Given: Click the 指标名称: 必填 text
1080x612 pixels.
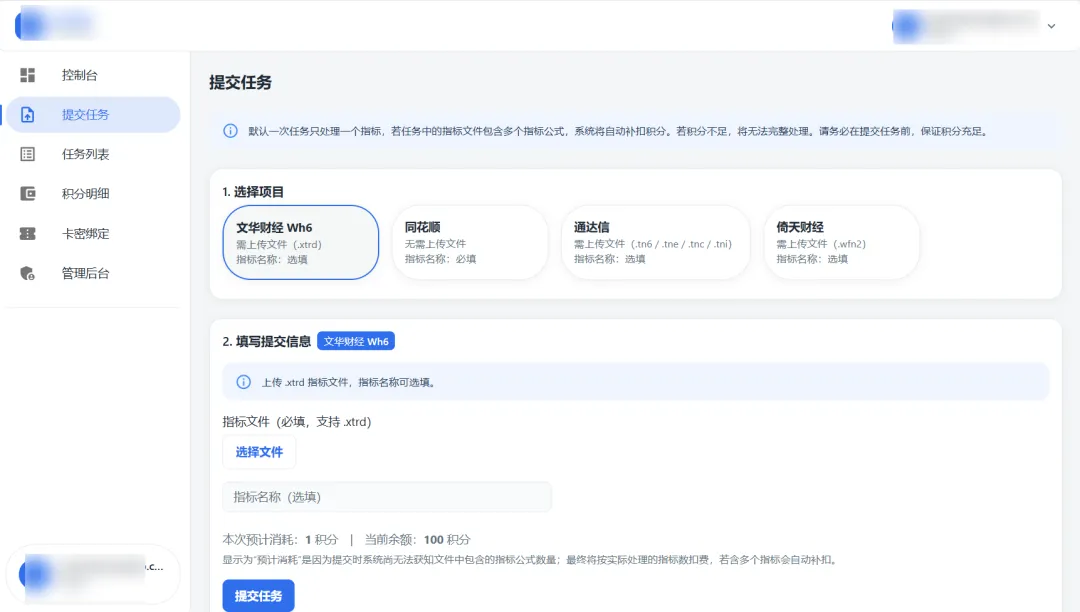Looking at the screenshot, I should 440,259.
